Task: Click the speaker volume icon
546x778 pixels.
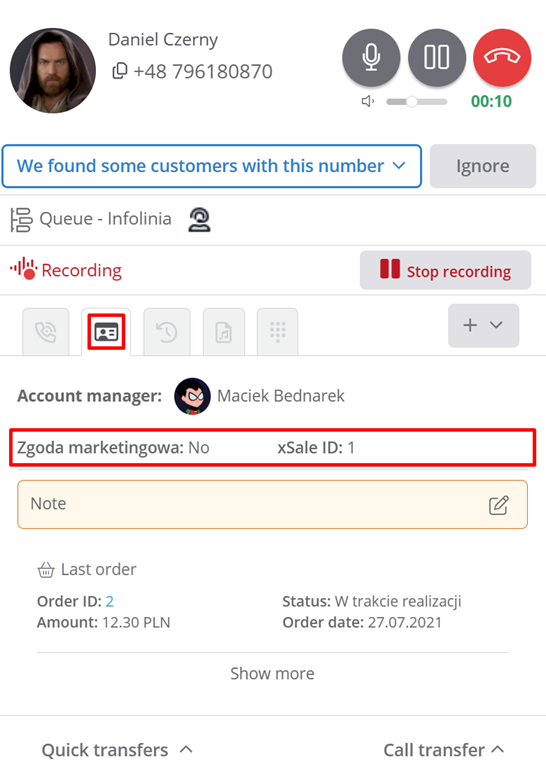Action: tap(367, 102)
